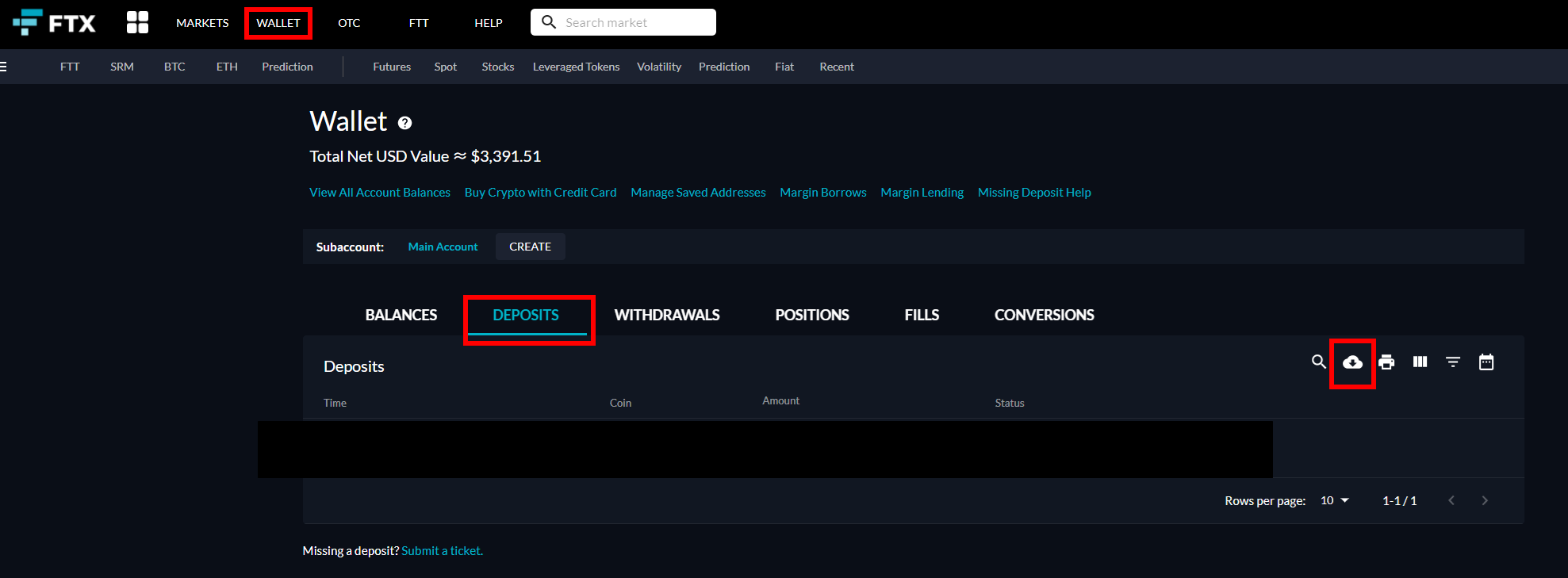The image size is (1568, 578).
Task: Select the Main Account subaccount link
Action: tap(443, 247)
